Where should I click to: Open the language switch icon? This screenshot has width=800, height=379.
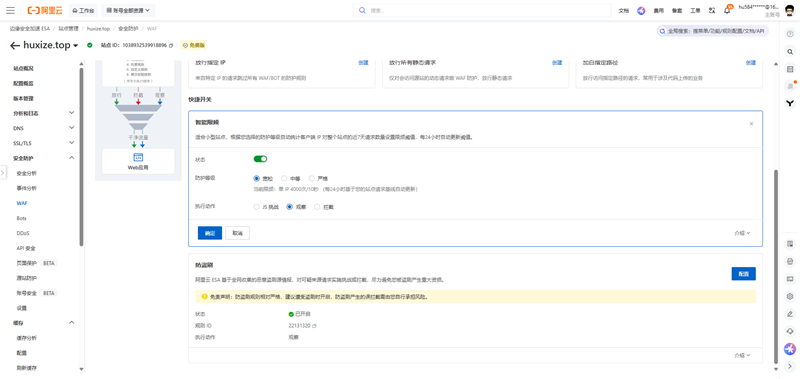click(x=712, y=10)
